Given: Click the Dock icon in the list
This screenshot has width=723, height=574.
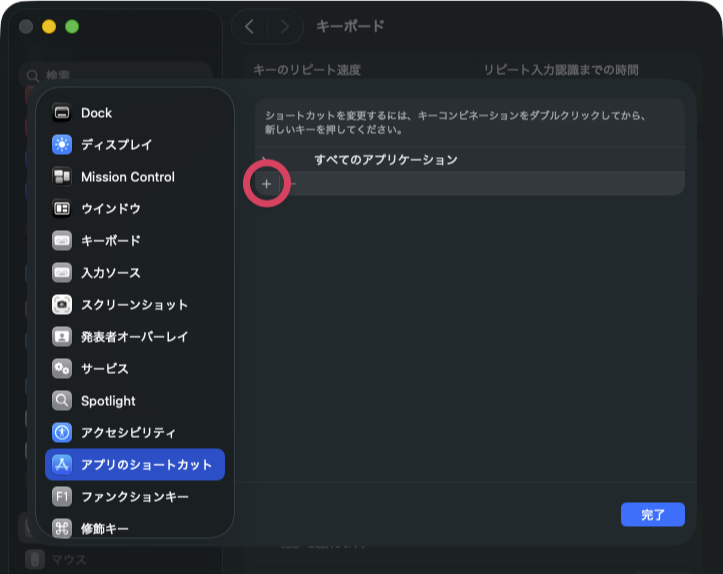Looking at the screenshot, I should [62, 113].
